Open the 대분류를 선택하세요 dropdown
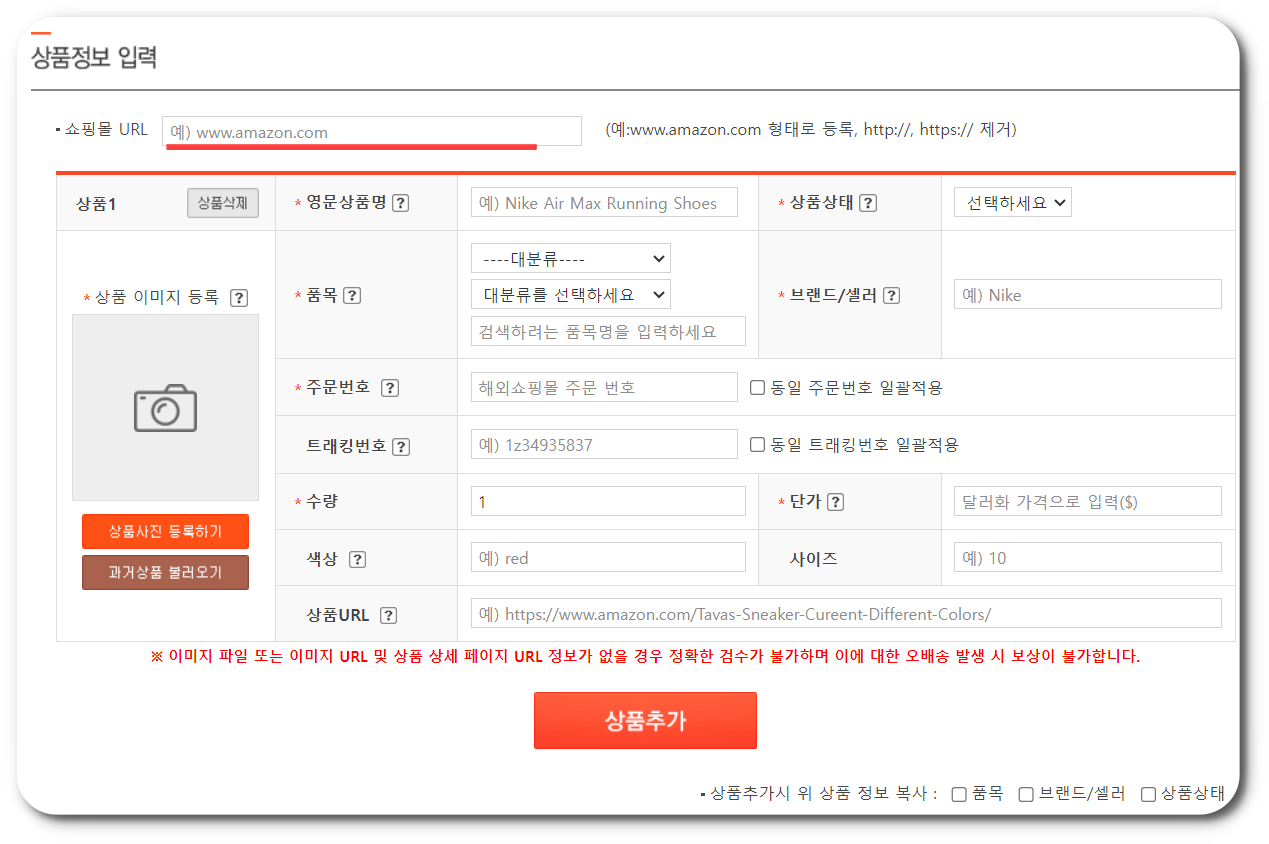Image resolution: width=1269 pixels, height=844 pixels. click(570, 293)
